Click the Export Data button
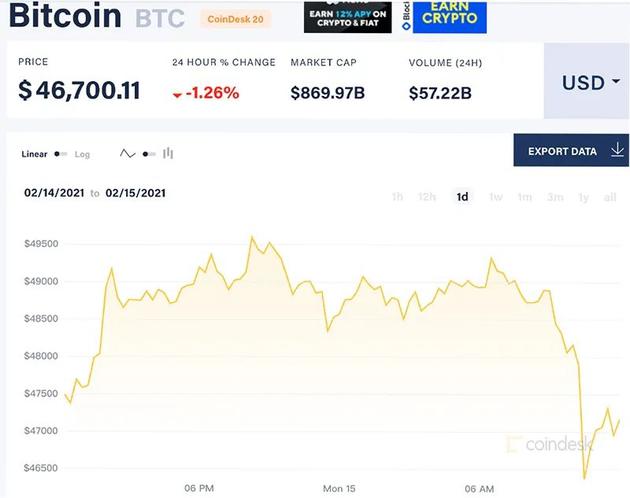The image size is (630, 498). [562, 152]
